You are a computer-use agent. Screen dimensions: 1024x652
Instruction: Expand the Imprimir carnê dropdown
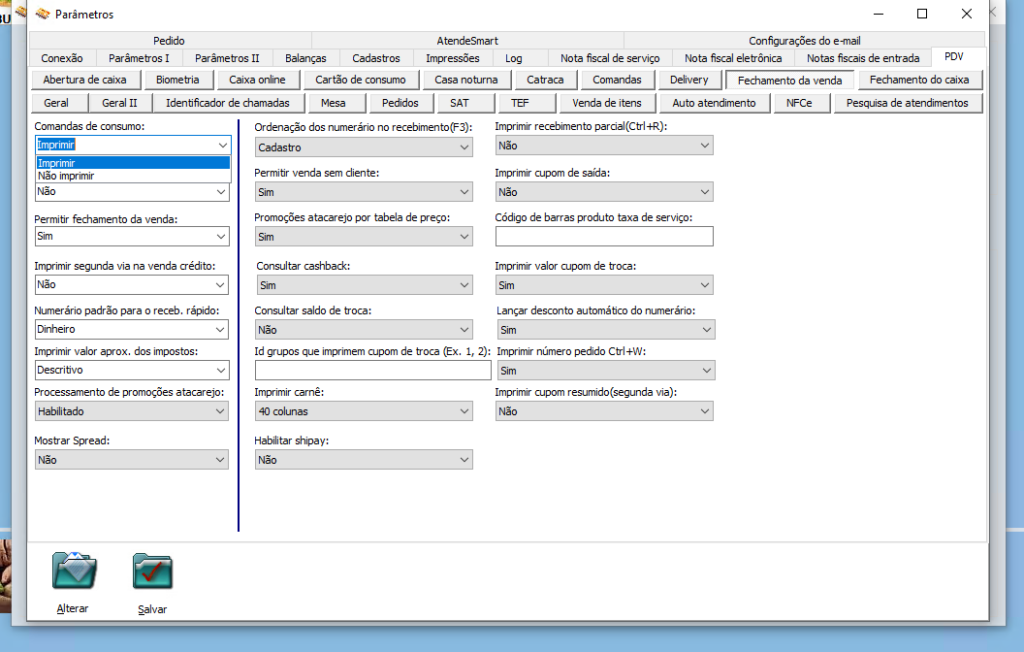coord(364,411)
